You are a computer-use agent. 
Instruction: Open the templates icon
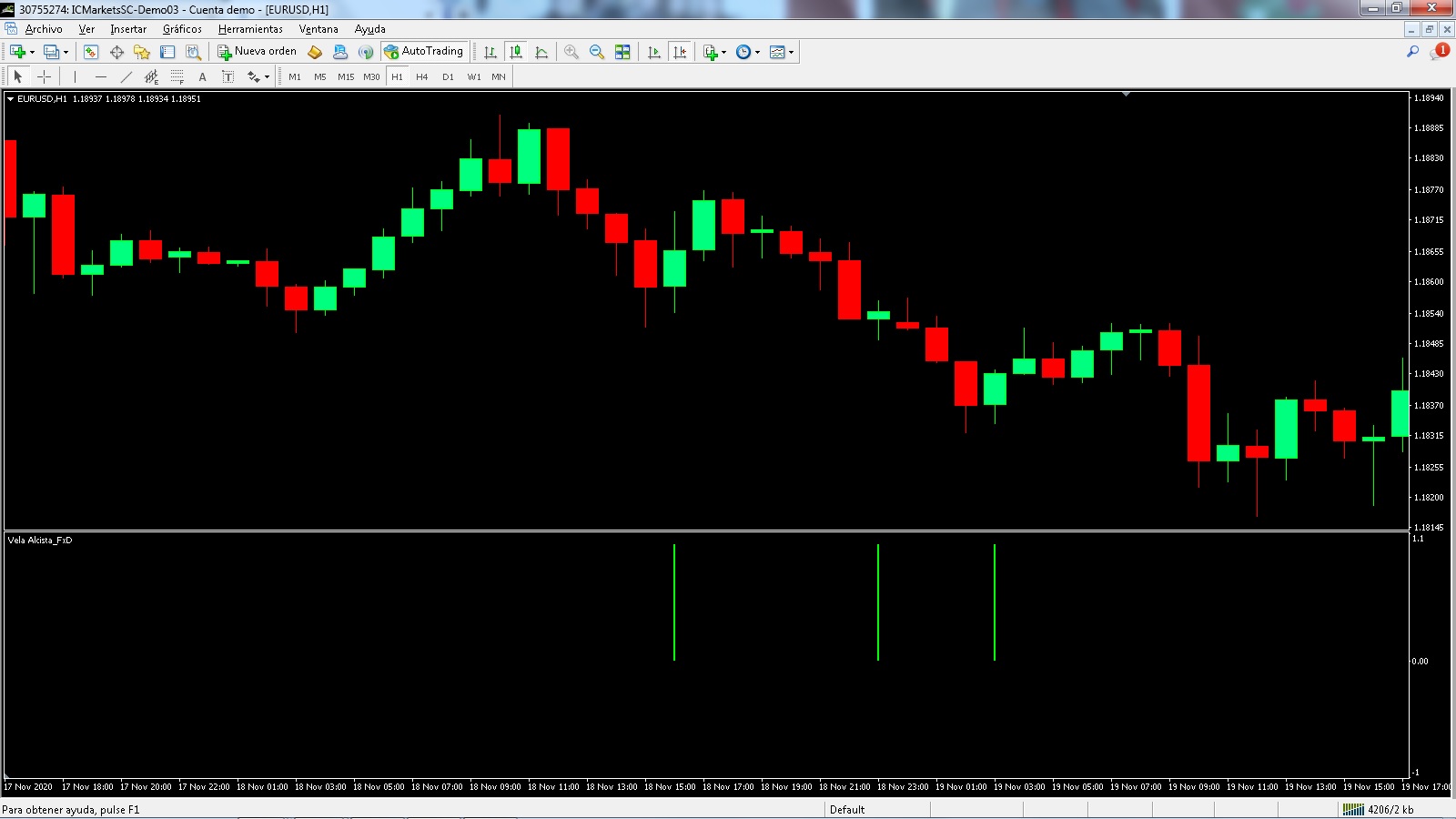pyautogui.click(x=777, y=52)
